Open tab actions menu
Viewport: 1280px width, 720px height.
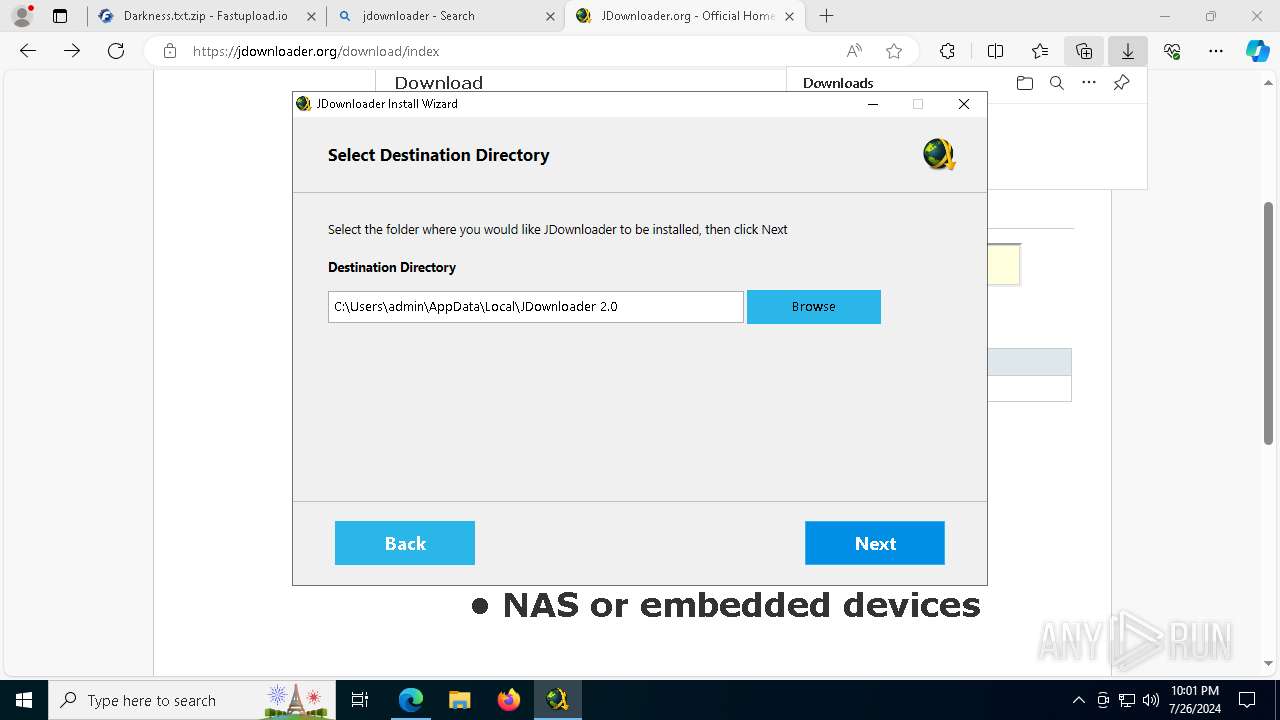60,16
